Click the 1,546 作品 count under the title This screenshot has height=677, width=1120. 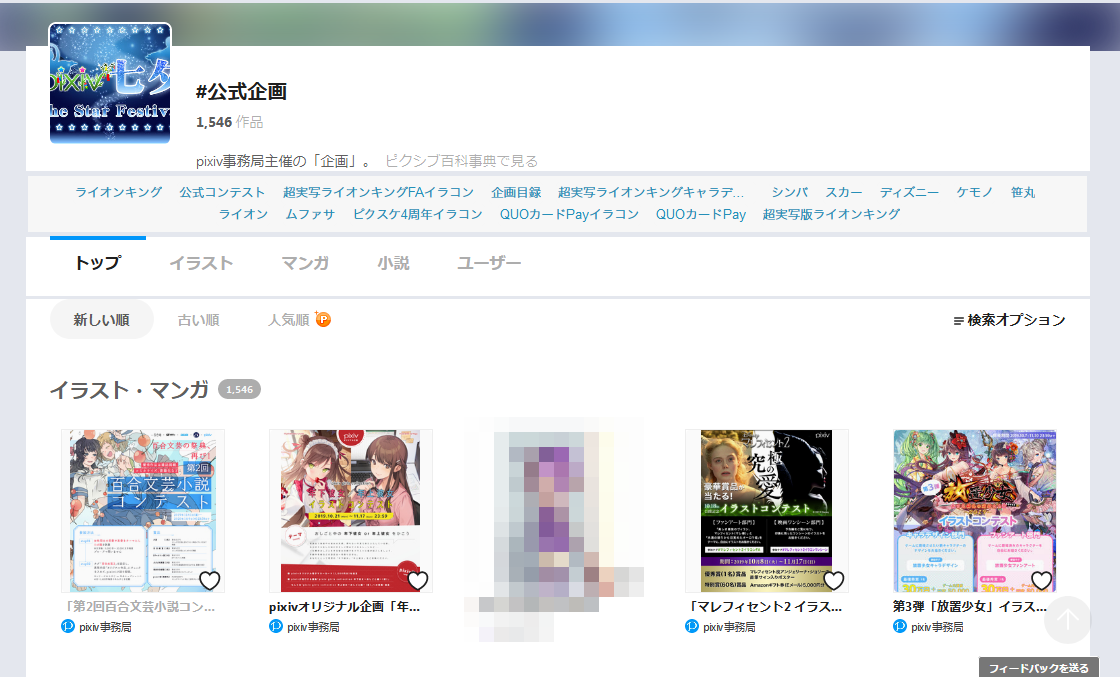point(229,122)
